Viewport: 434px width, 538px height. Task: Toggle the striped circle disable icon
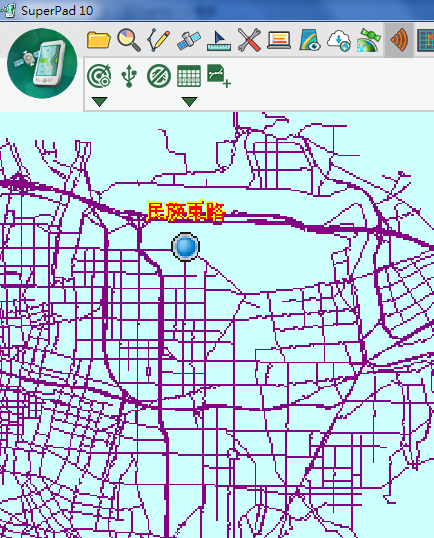click(x=159, y=75)
